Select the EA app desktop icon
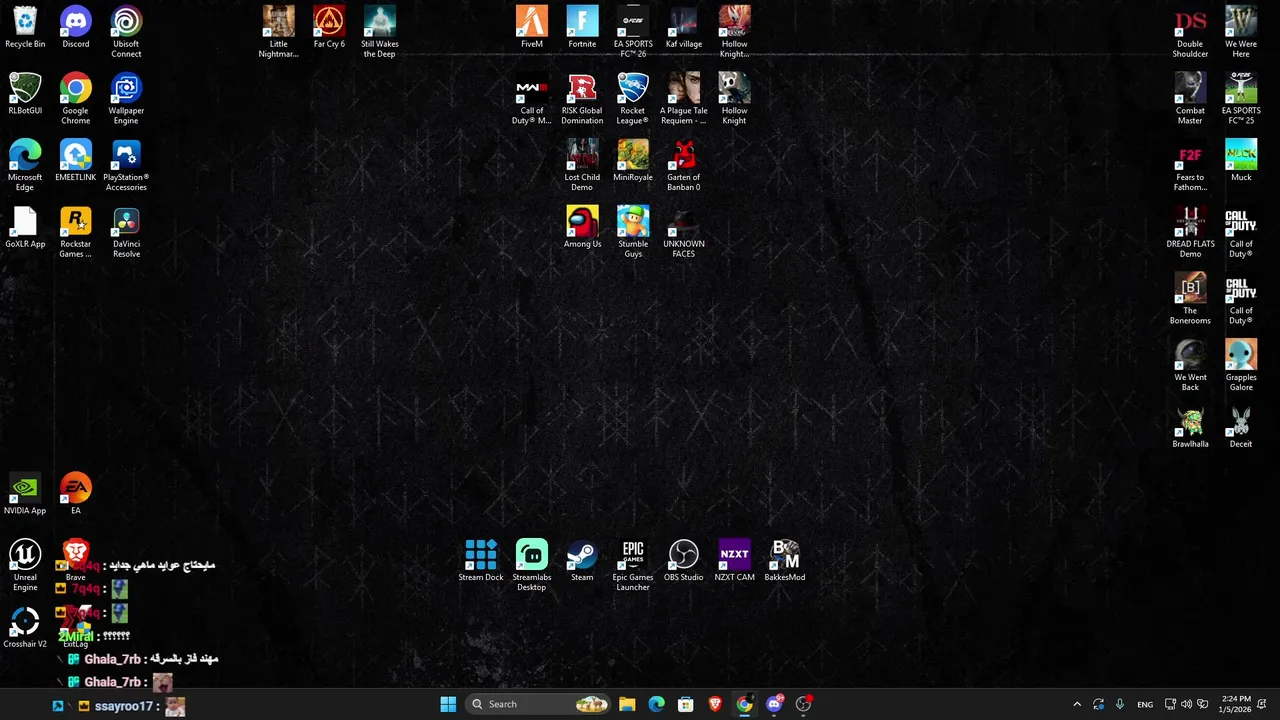The width and height of the screenshot is (1280, 720). click(x=76, y=495)
